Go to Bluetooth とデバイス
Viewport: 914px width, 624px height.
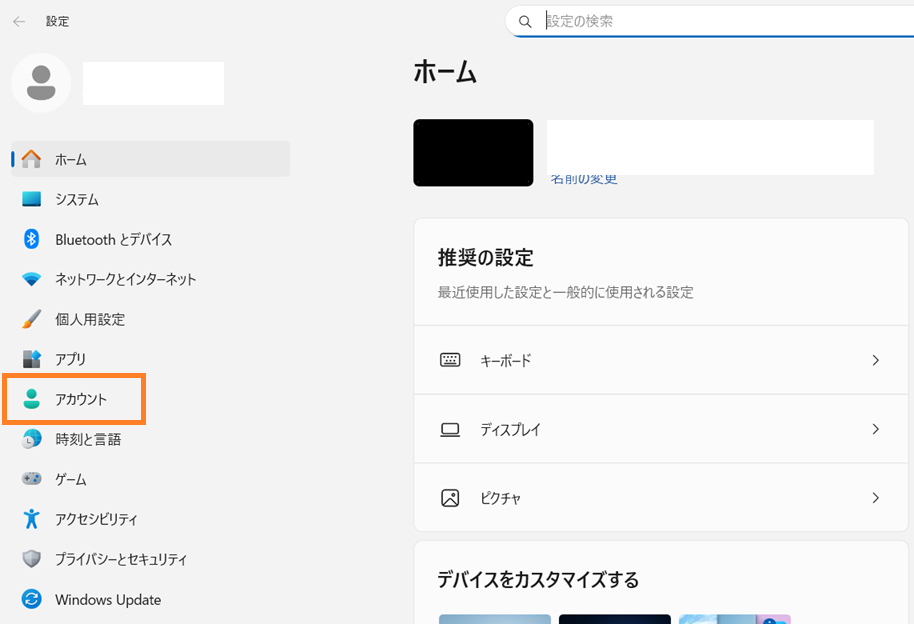coord(150,239)
